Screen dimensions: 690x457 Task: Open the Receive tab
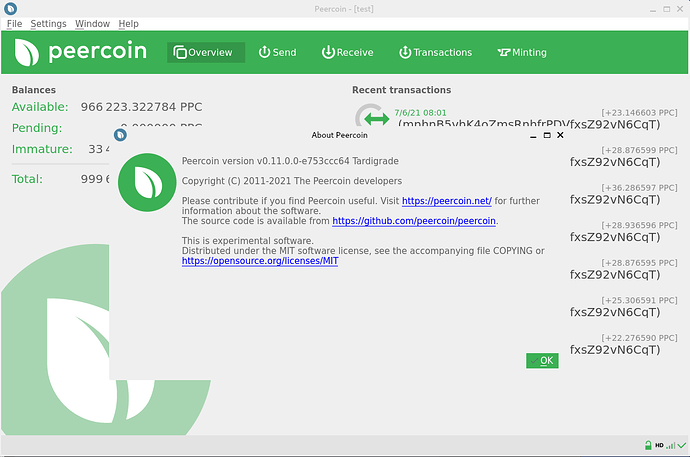(x=348, y=52)
